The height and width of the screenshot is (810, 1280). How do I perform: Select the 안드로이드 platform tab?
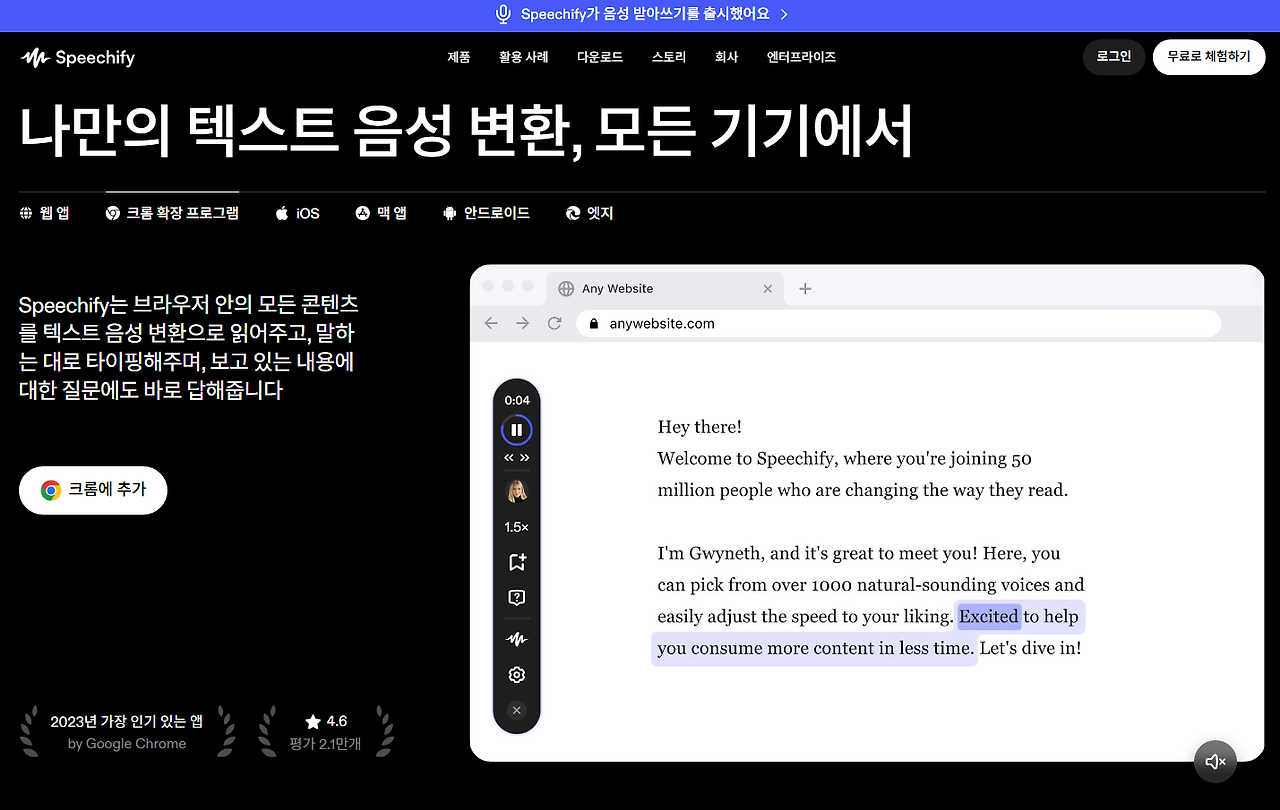[486, 213]
